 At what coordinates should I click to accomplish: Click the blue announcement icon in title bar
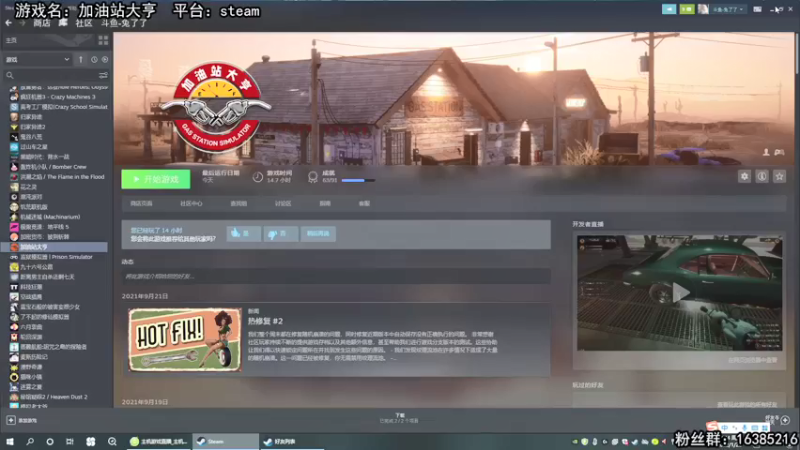click(x=669, y=9)
